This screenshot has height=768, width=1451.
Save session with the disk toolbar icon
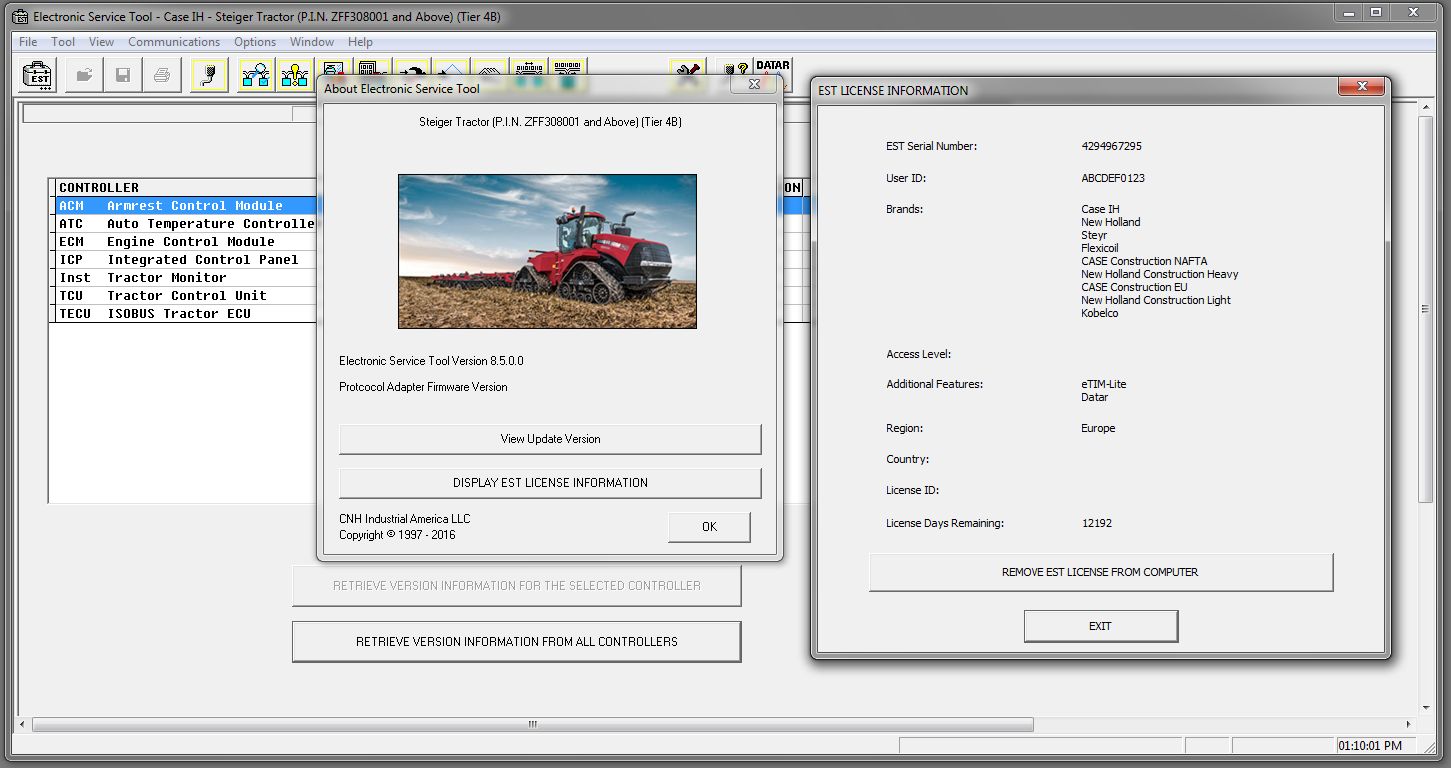pyautogui.click(x=122, y=75)
